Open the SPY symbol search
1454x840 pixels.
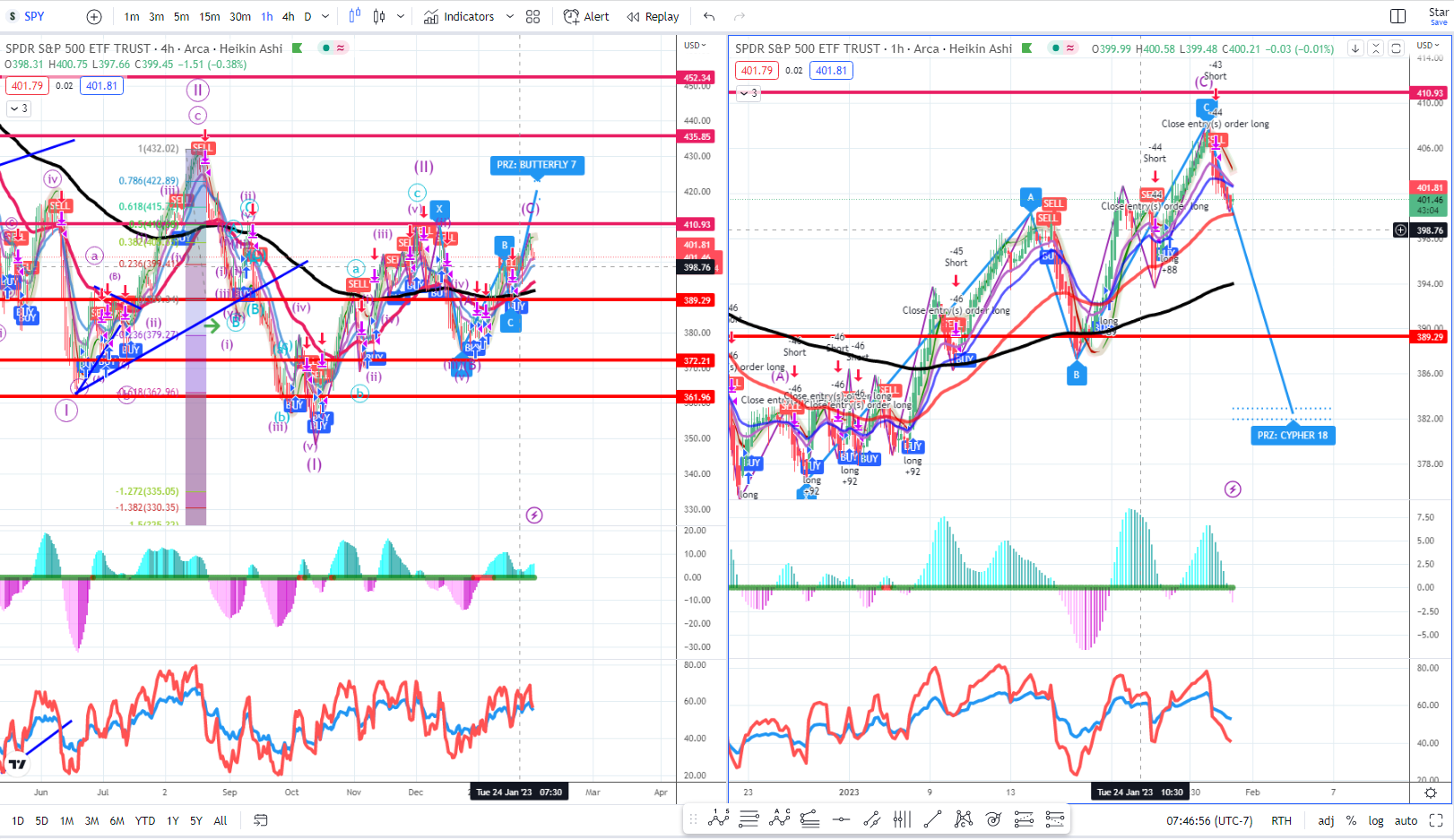(x=34, y=16)
